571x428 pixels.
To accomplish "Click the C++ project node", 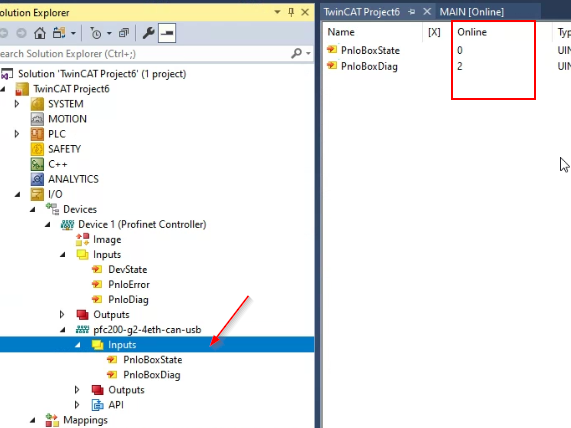I will point(58,164).
